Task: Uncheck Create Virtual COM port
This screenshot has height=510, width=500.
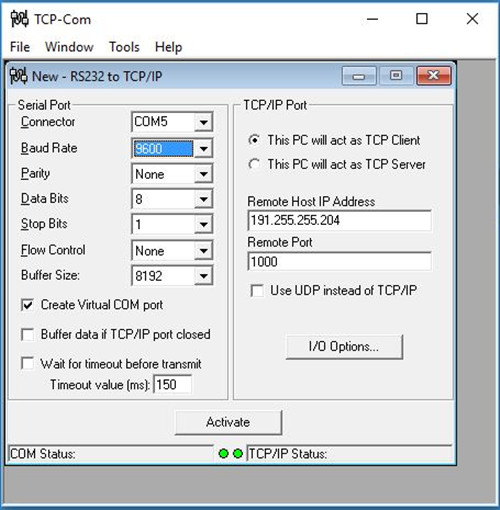Action: coord(27,305)
